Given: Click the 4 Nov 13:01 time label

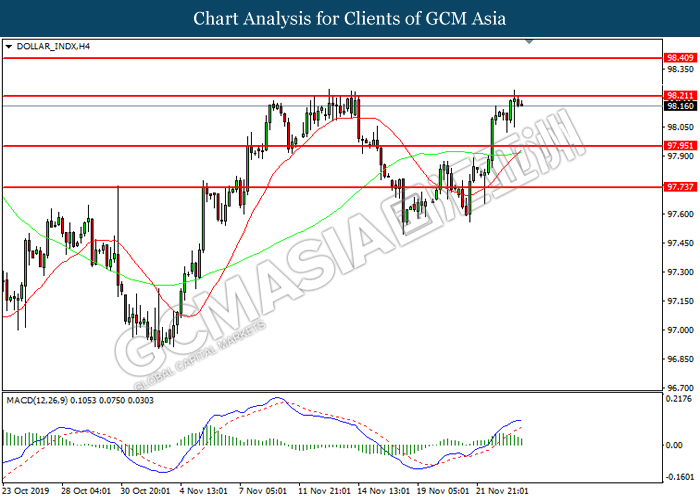Looking at the screenshot, I should point(204,491).
